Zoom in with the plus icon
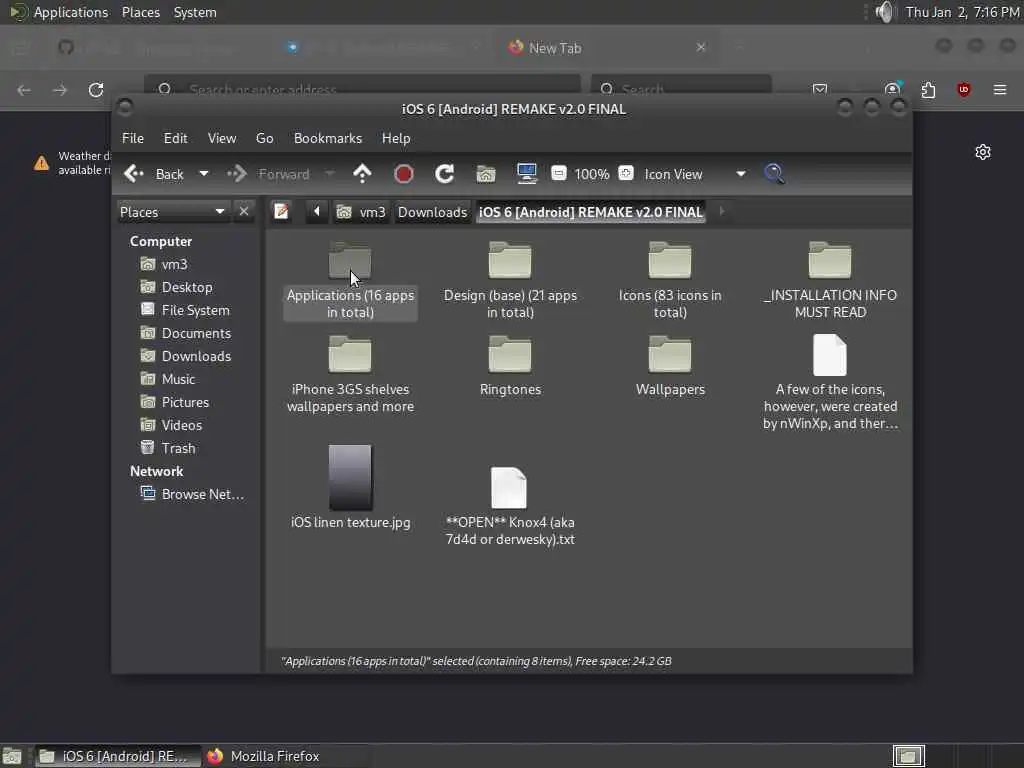The image size is (1024, 768). [x=626, y=173]
